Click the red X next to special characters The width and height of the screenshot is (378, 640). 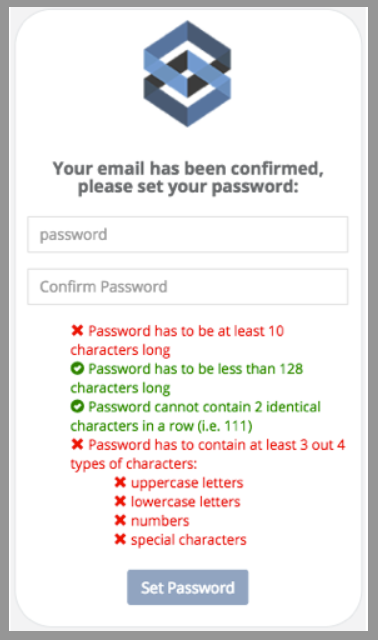120,540
